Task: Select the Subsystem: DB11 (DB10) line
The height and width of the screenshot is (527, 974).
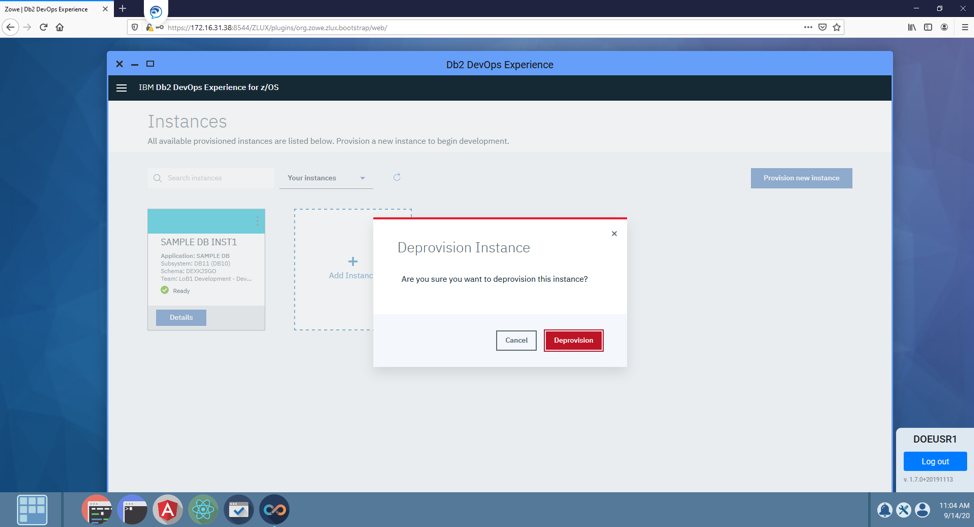Action: coord(195,264)
